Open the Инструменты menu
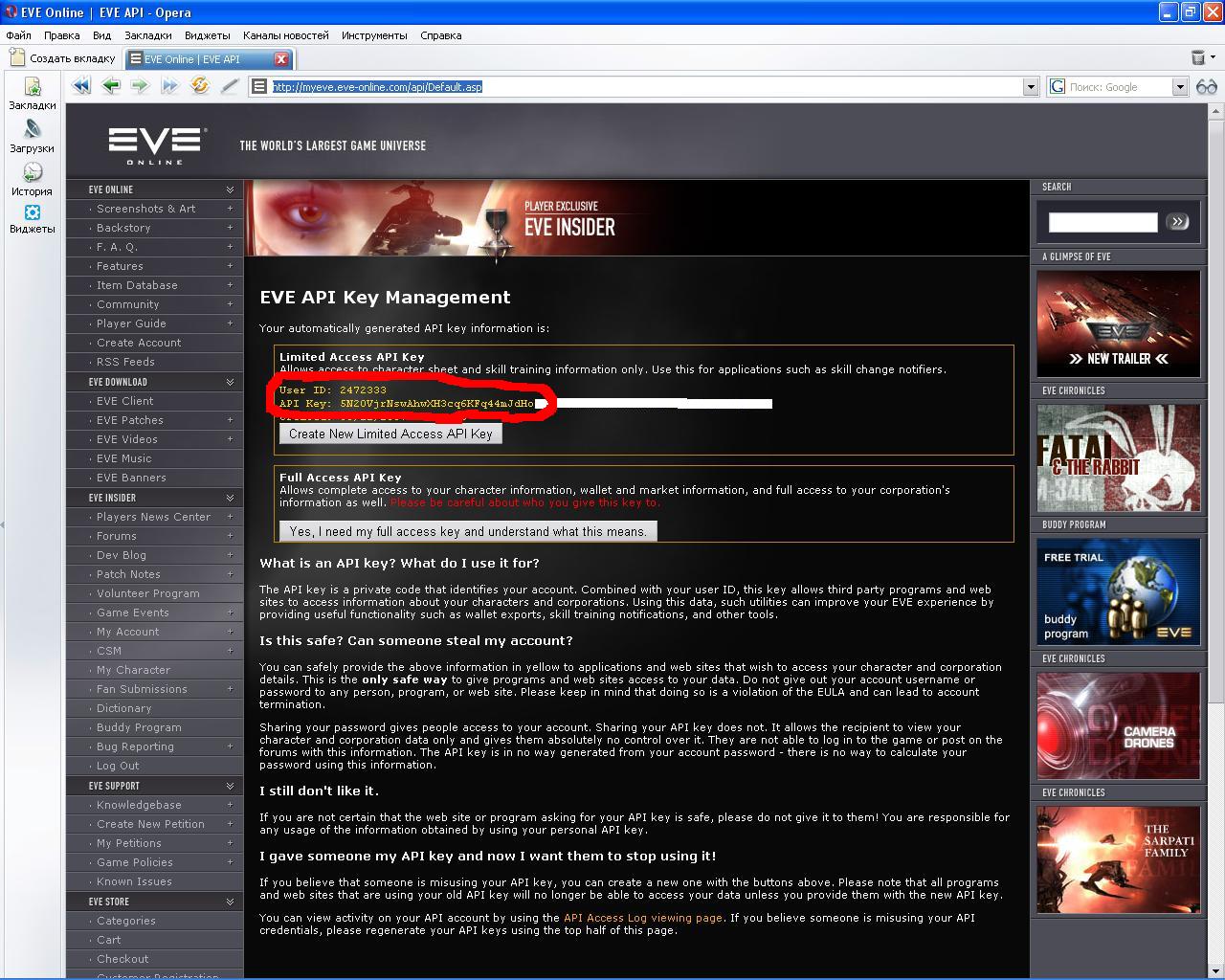1225x980 pixels. pos(374,35)
